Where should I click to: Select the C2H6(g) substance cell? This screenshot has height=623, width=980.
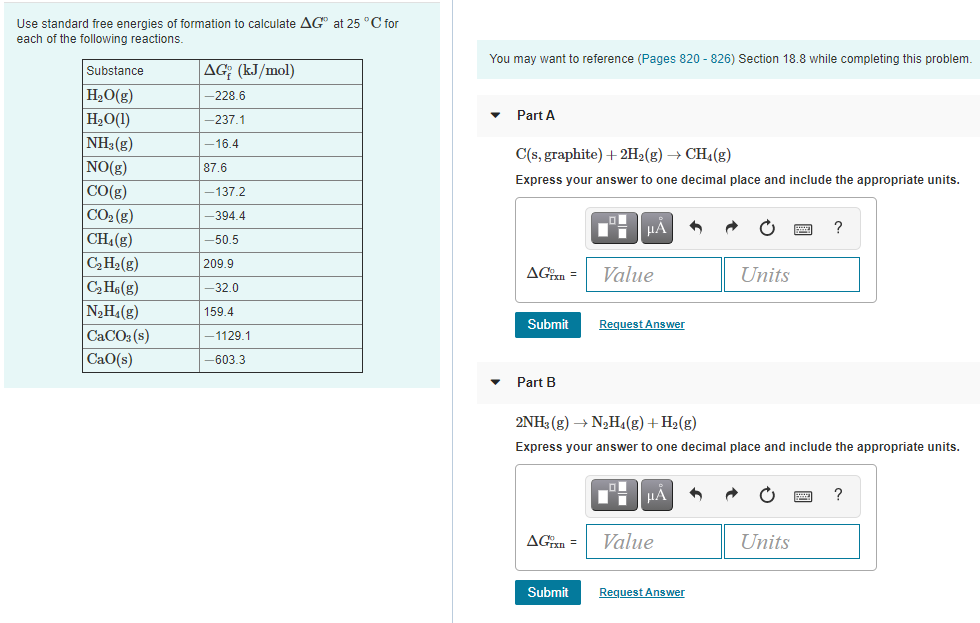tap(141, 288)
